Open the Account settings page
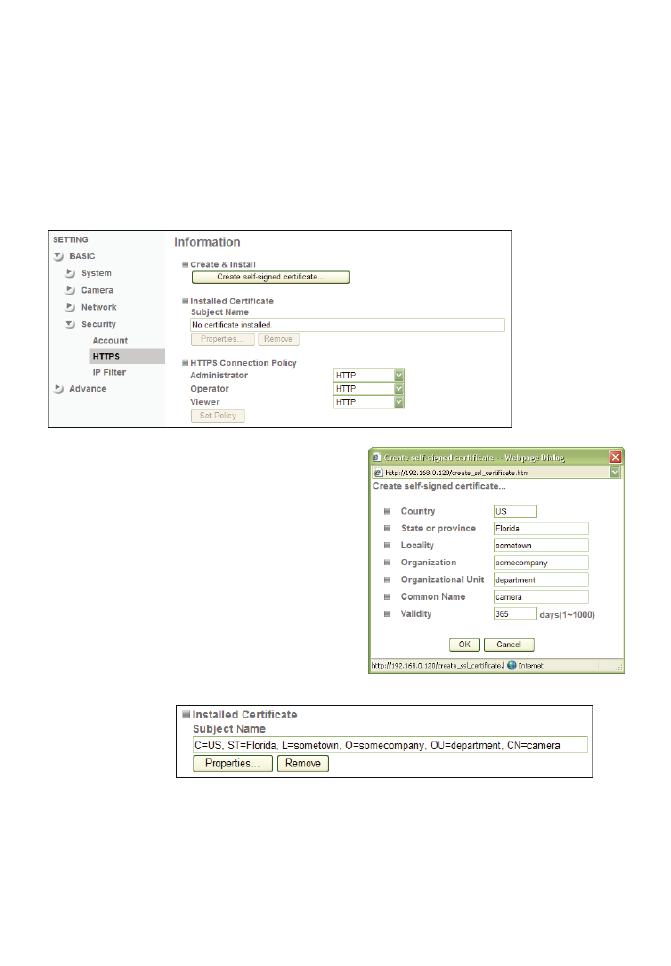671x966 pixels. click(x=109, y=340)
